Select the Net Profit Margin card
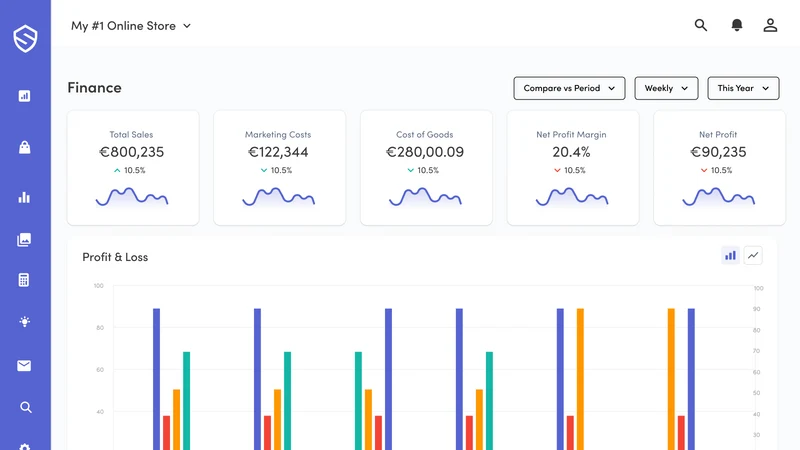The width and height of the screenshot is (800, 450). [x=573, y=168]
